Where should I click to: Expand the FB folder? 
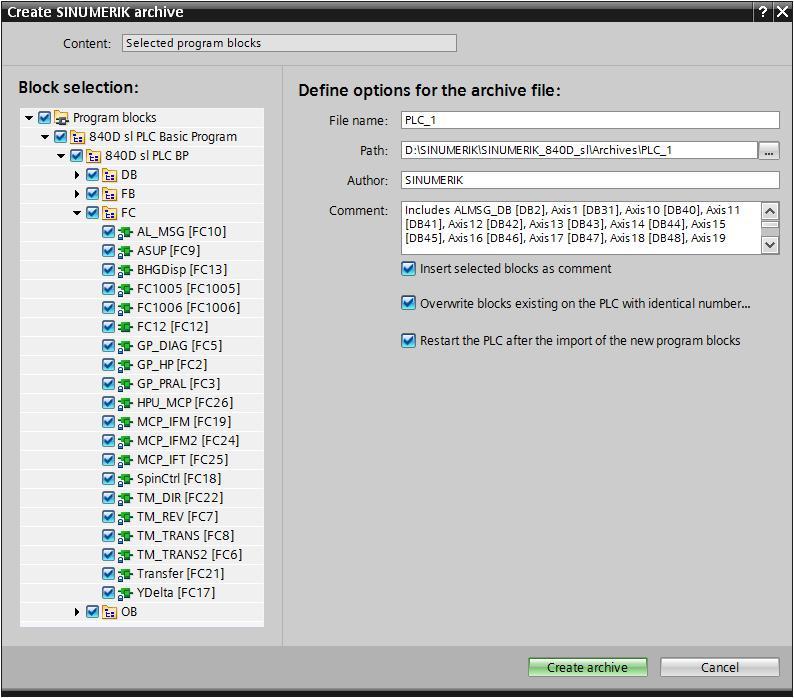77,194
